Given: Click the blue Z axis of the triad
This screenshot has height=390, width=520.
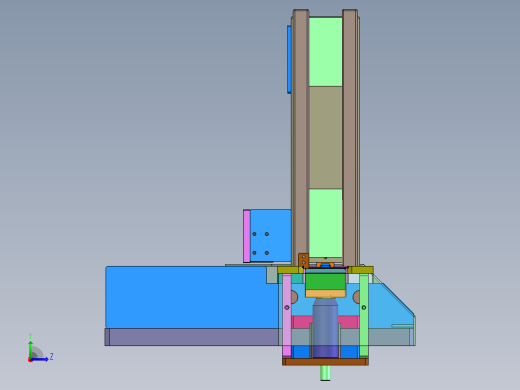Looking at the screenshot, I should tap(40, 359).
